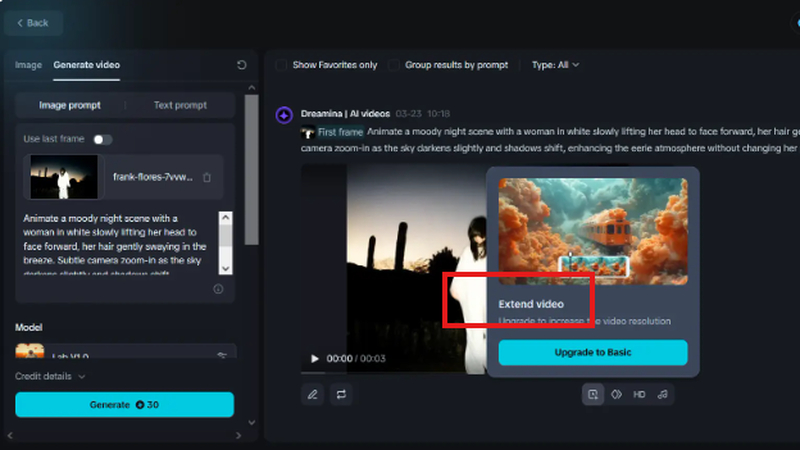The image size is (800, 450).
Task: Click the add soundtrack music icon
Action: click(x=662, y=394)
